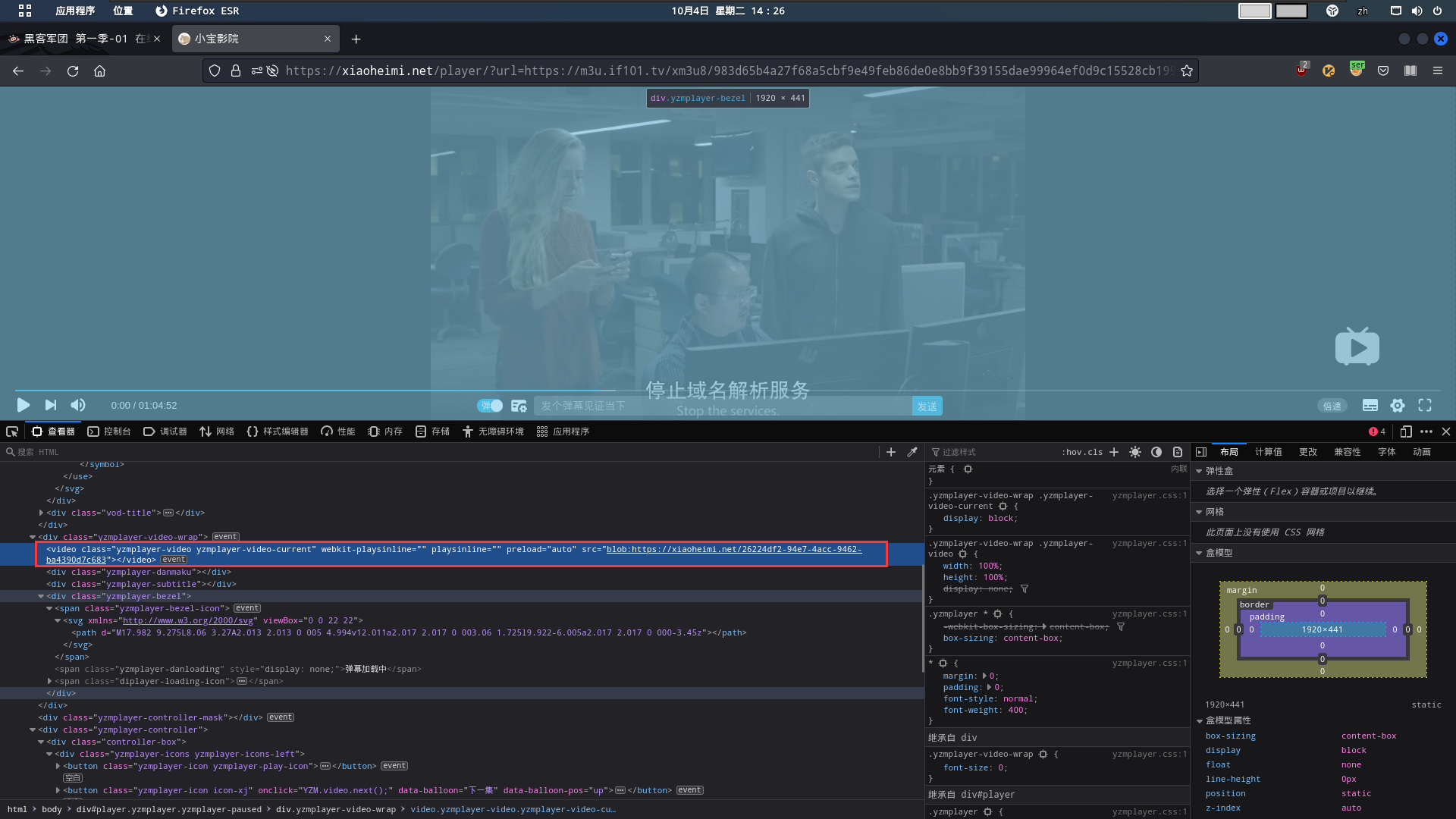Switch to 计算值 computed tab
1456x819 pixels.
[1268, 452]
